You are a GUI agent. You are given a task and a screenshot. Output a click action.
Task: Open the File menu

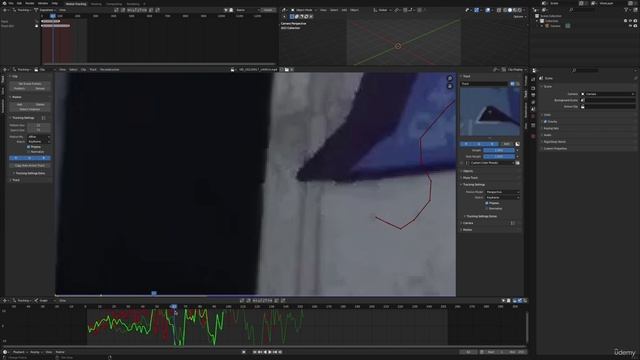pos(11,3)
